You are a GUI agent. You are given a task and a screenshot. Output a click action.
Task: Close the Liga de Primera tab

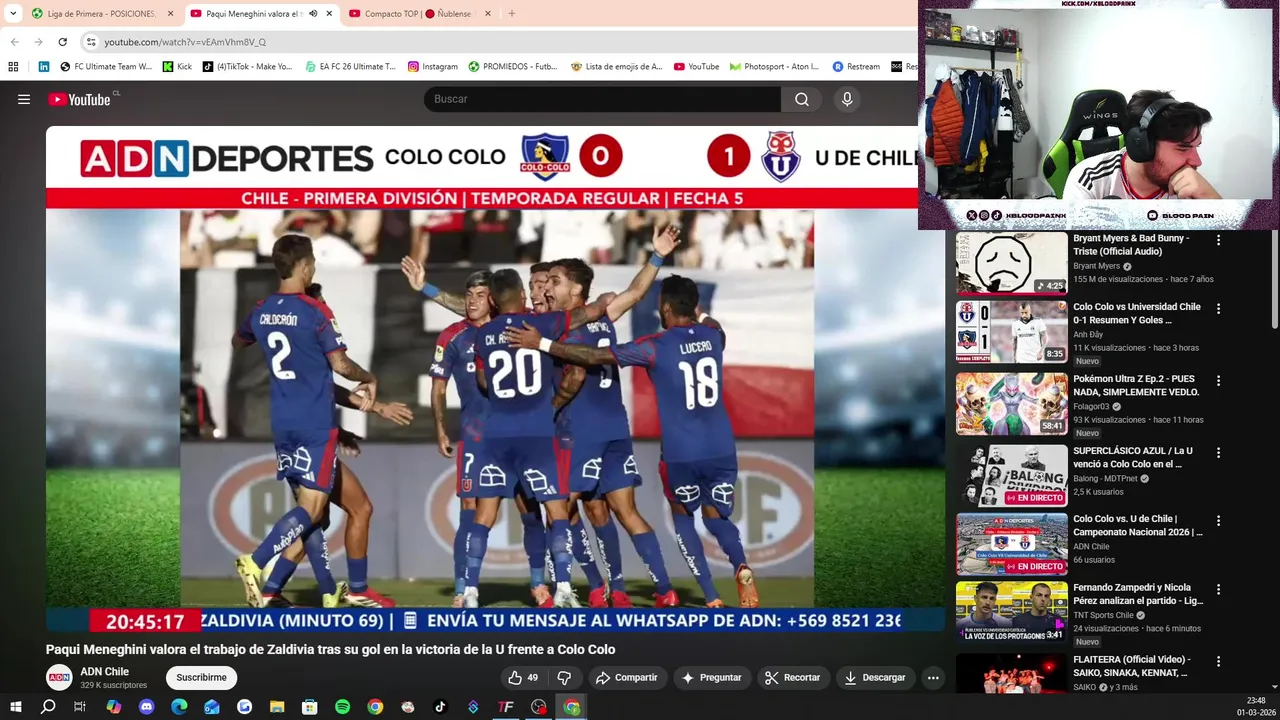(170, 14)
